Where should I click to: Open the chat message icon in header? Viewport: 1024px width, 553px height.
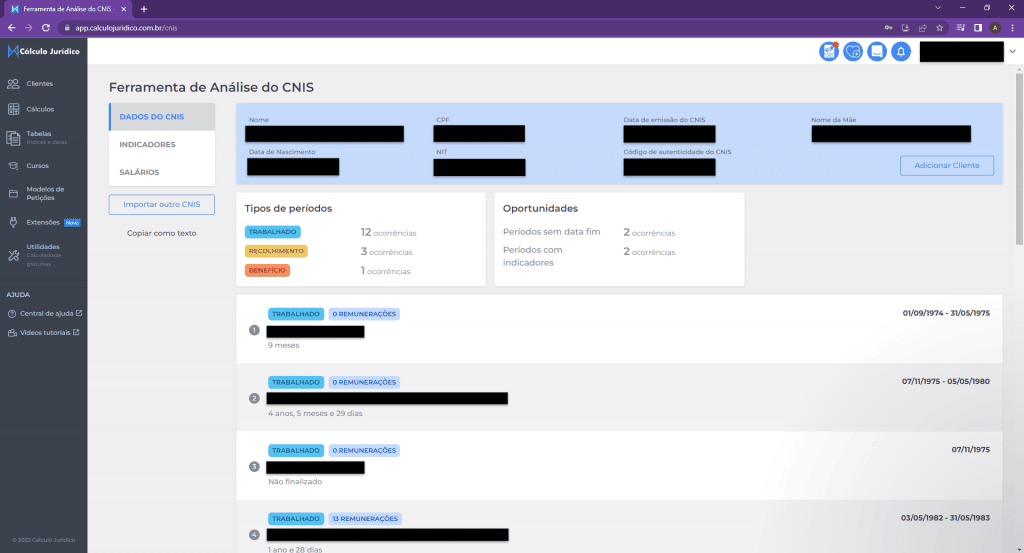click(x=877, y=52)
